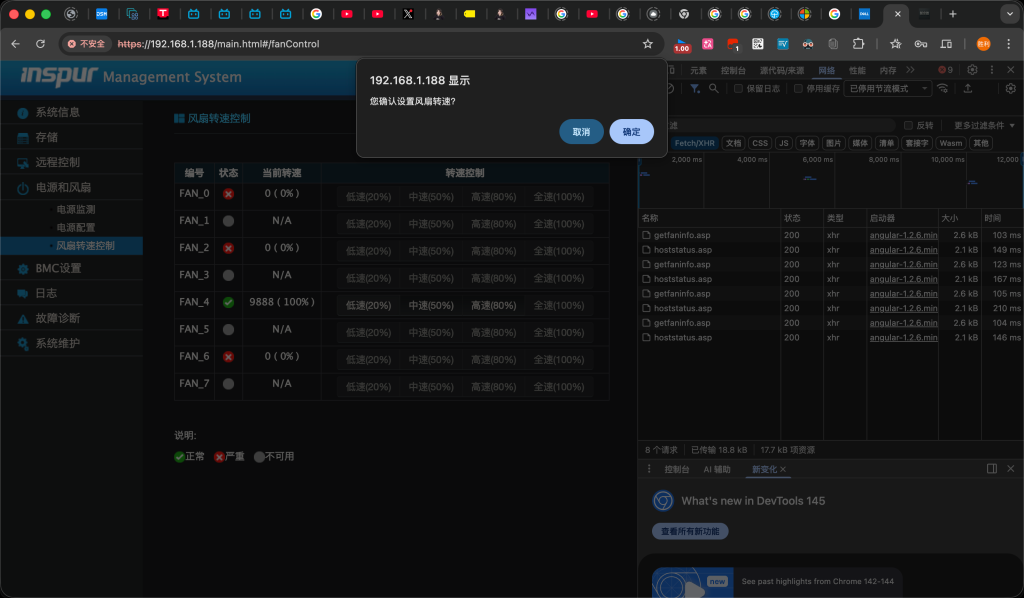Check the 反转 filter checkbox
The height and width of the screenshot is (598, 1024).
coord(908,125)
